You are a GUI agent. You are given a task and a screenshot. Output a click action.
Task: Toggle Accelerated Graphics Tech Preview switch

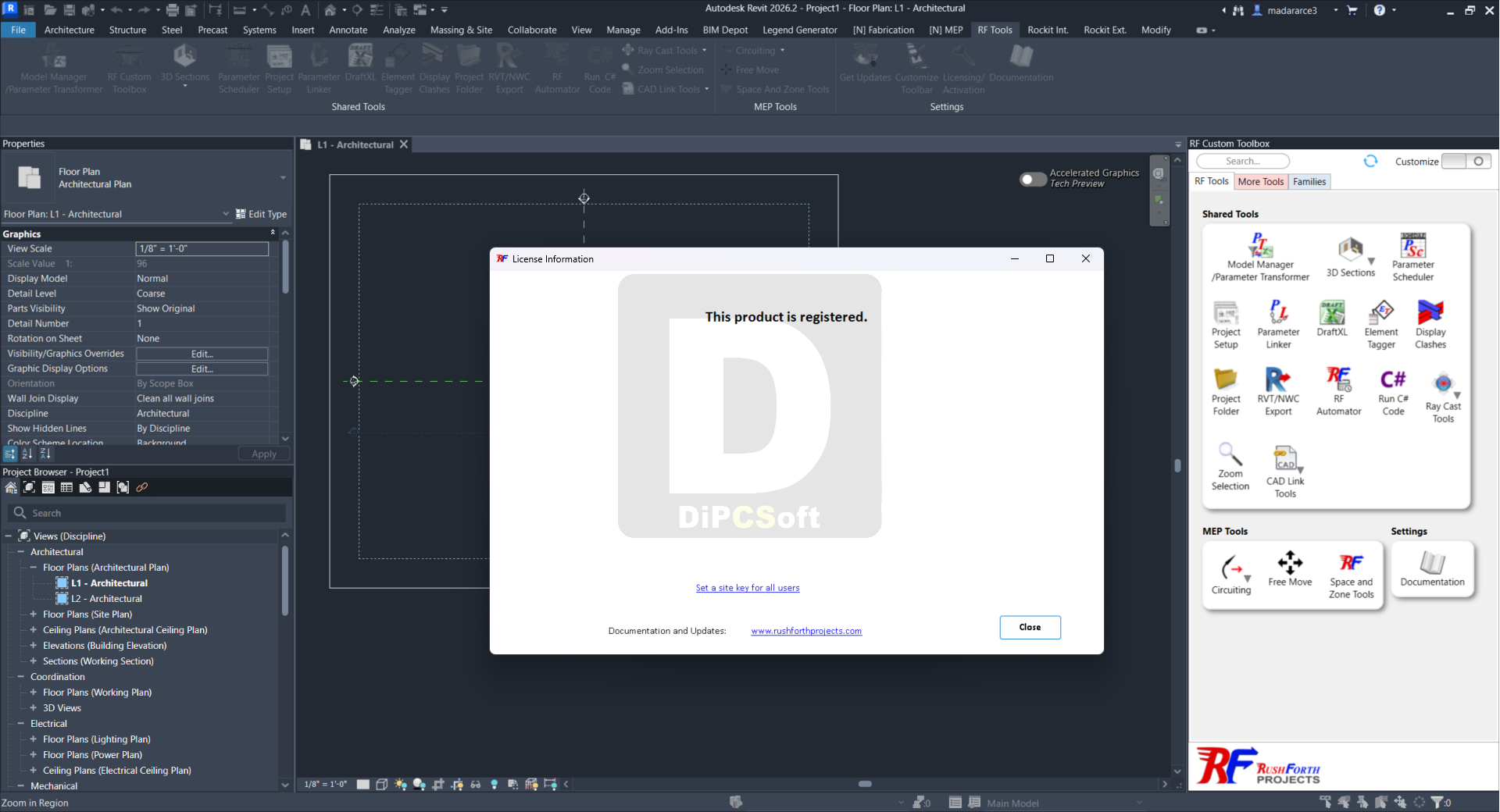pos(1033,179)
